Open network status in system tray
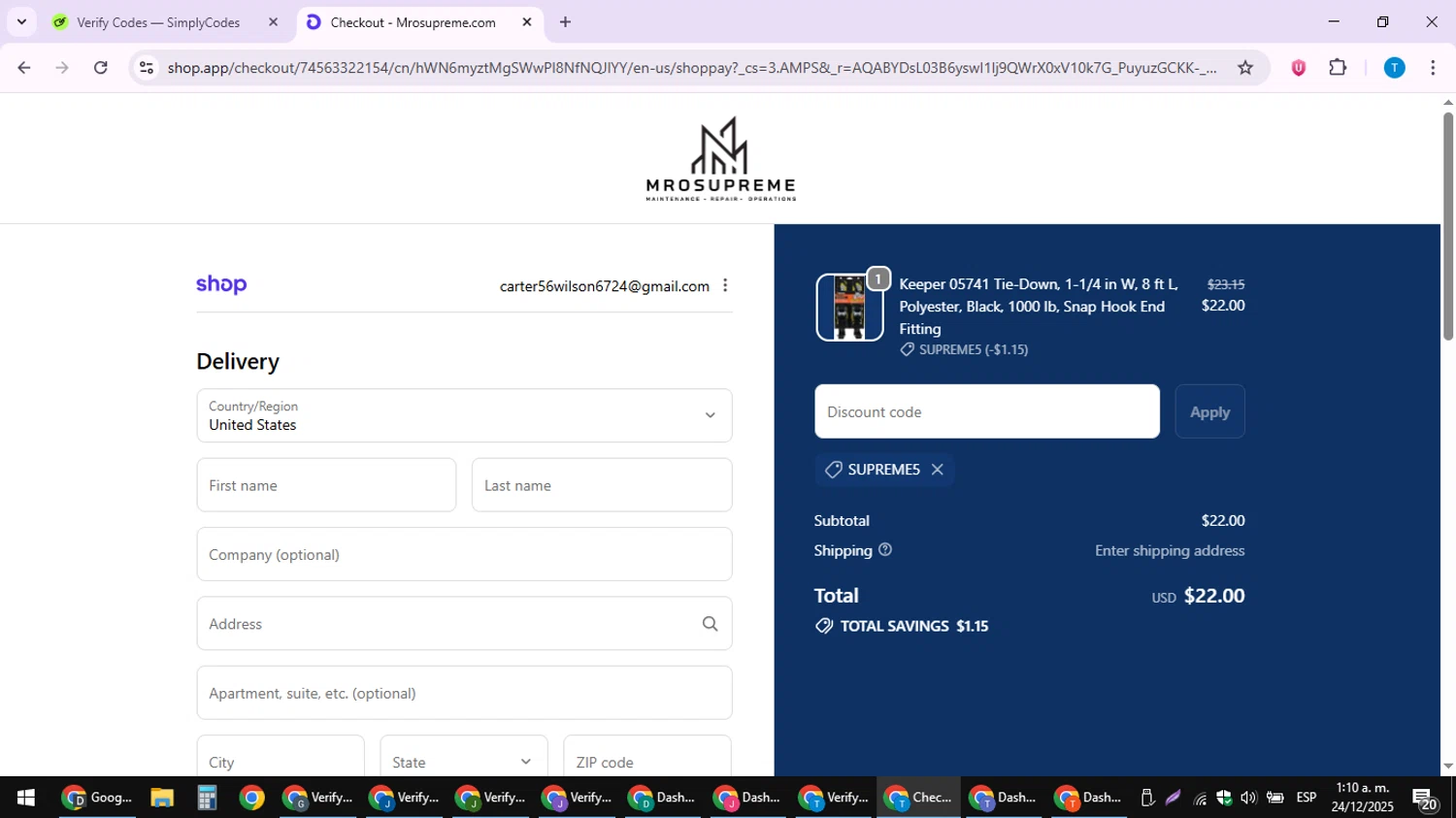 (x=1200, y=799)
